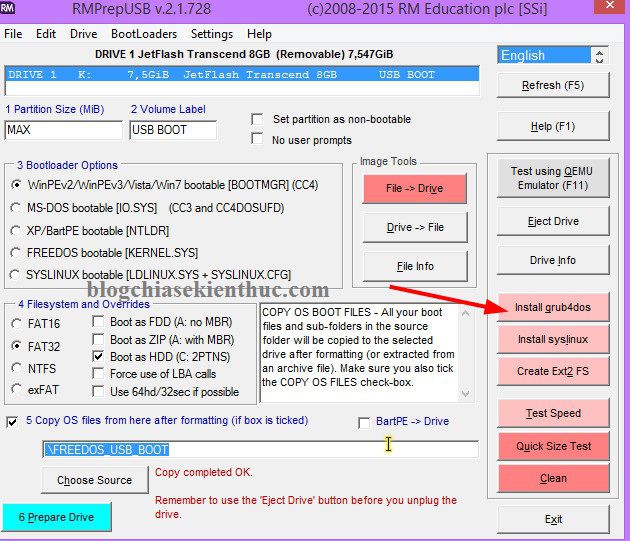
Task: Open the Settings menu
Action: [x=212, y=34]
